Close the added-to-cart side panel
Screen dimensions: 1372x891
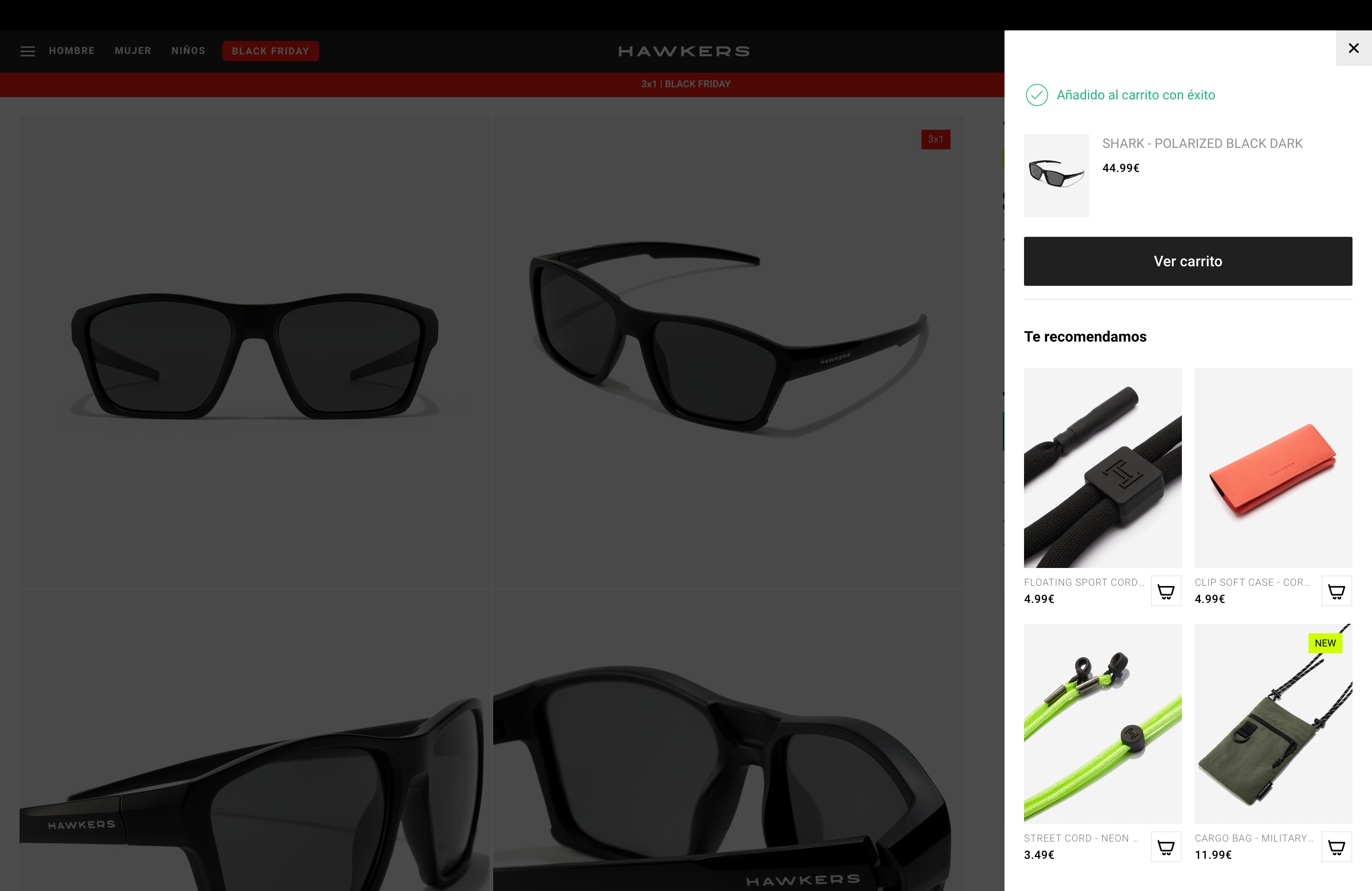pyautogui.click(x=1353, y=49)
